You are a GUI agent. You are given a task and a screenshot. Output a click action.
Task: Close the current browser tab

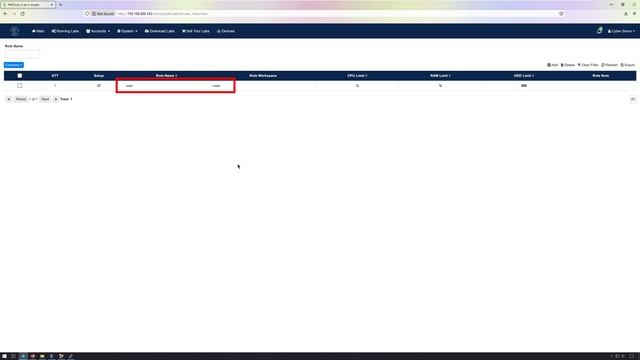[52, 4]
